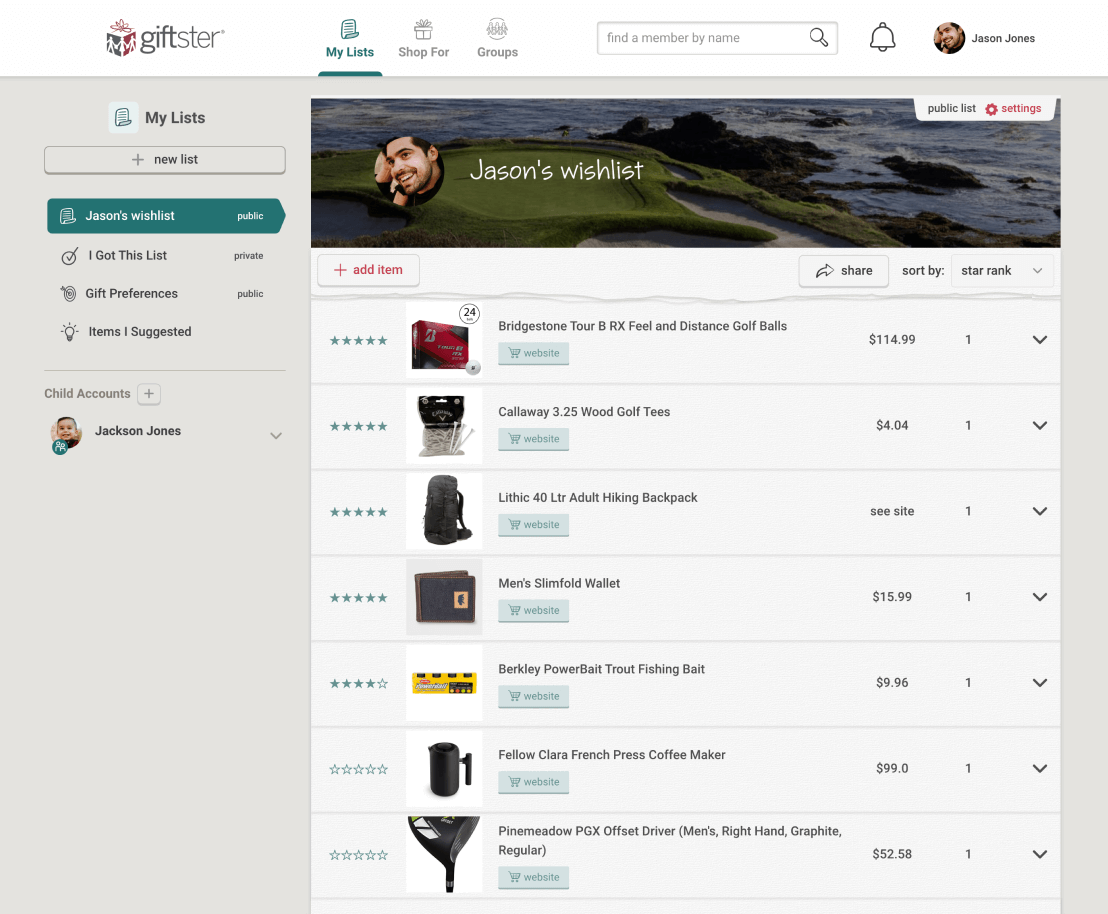Screen dimensions: 1108x914
Task: Open notifications bell
Action: point(882,37)
